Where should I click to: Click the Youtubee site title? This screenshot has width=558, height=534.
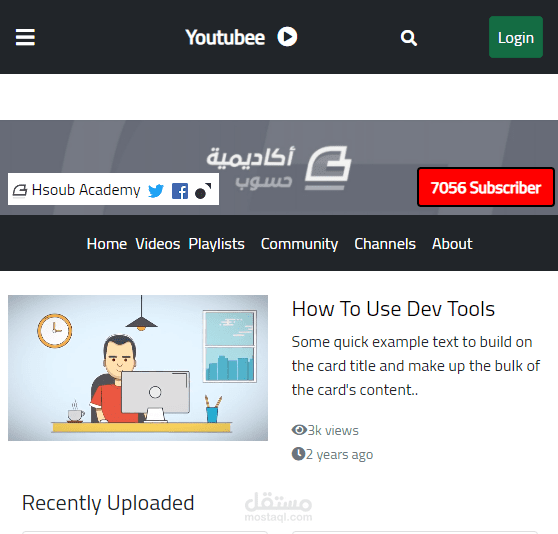(x=225, y=37)
